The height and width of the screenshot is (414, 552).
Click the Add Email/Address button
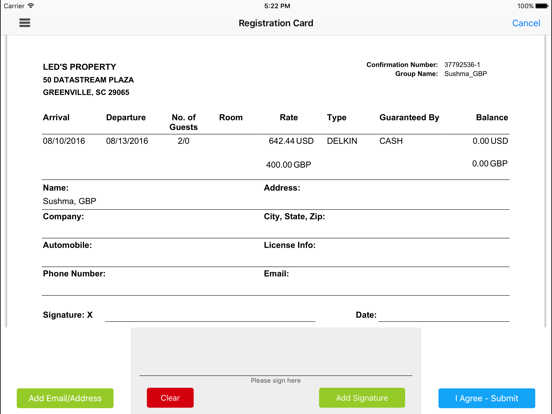point(65,398)
